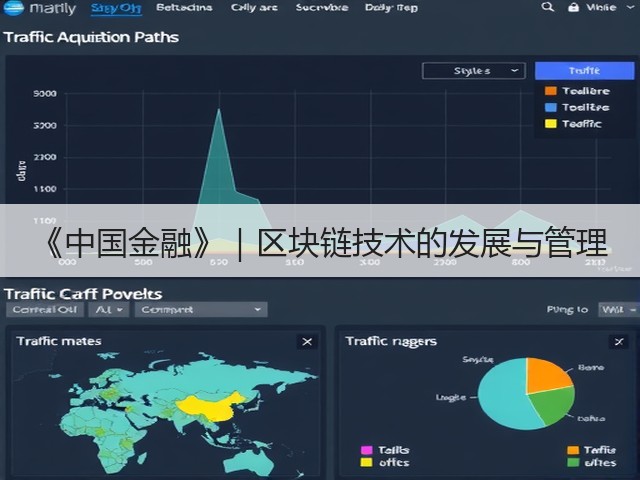Click the marily logo icon

tap(13, 8)
